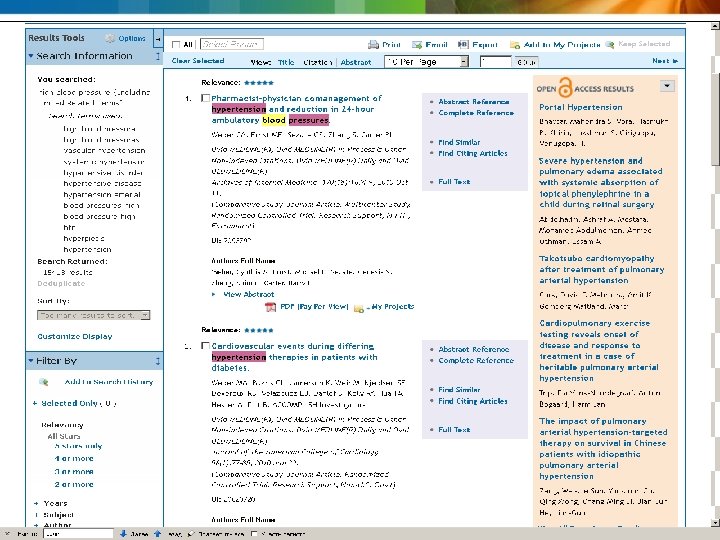Click the Go button beside the page number
Screen dimensions: 720x540
(526, 62)
